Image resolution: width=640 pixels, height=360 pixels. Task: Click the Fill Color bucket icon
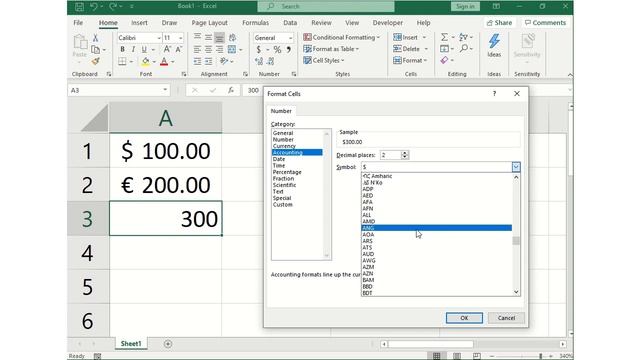[145, 61]
